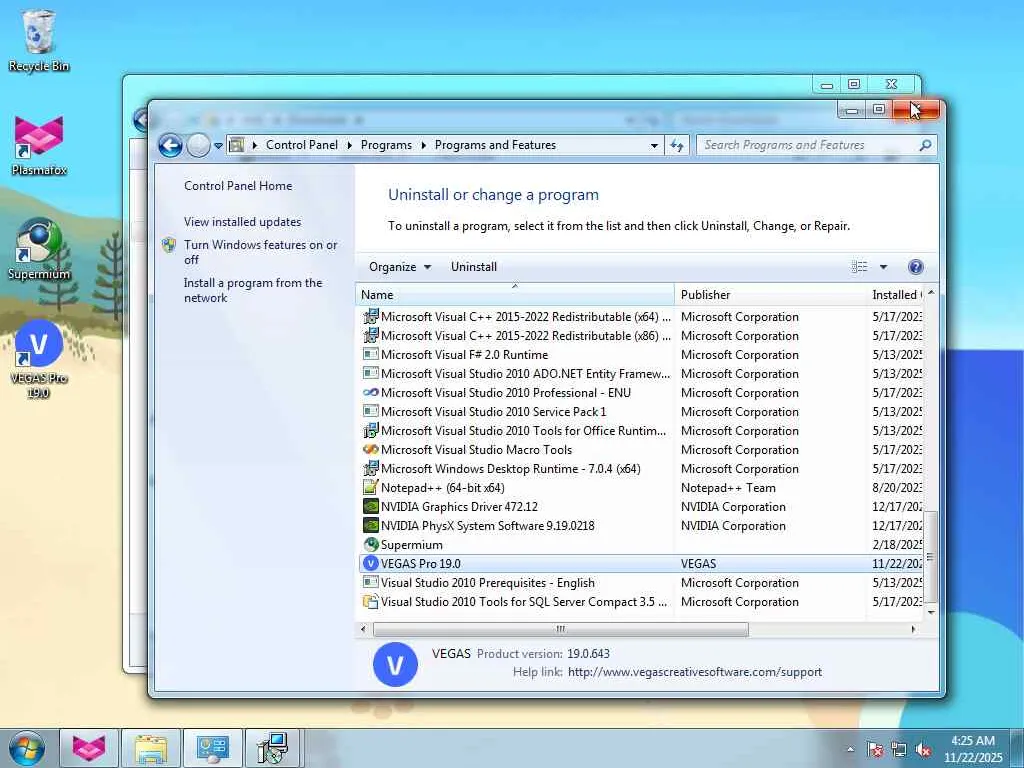The image size is (1024, 768).
Task: Select Microsoft Windows Desktop Runtime 7.0.4 row
Action: (640, 468)
